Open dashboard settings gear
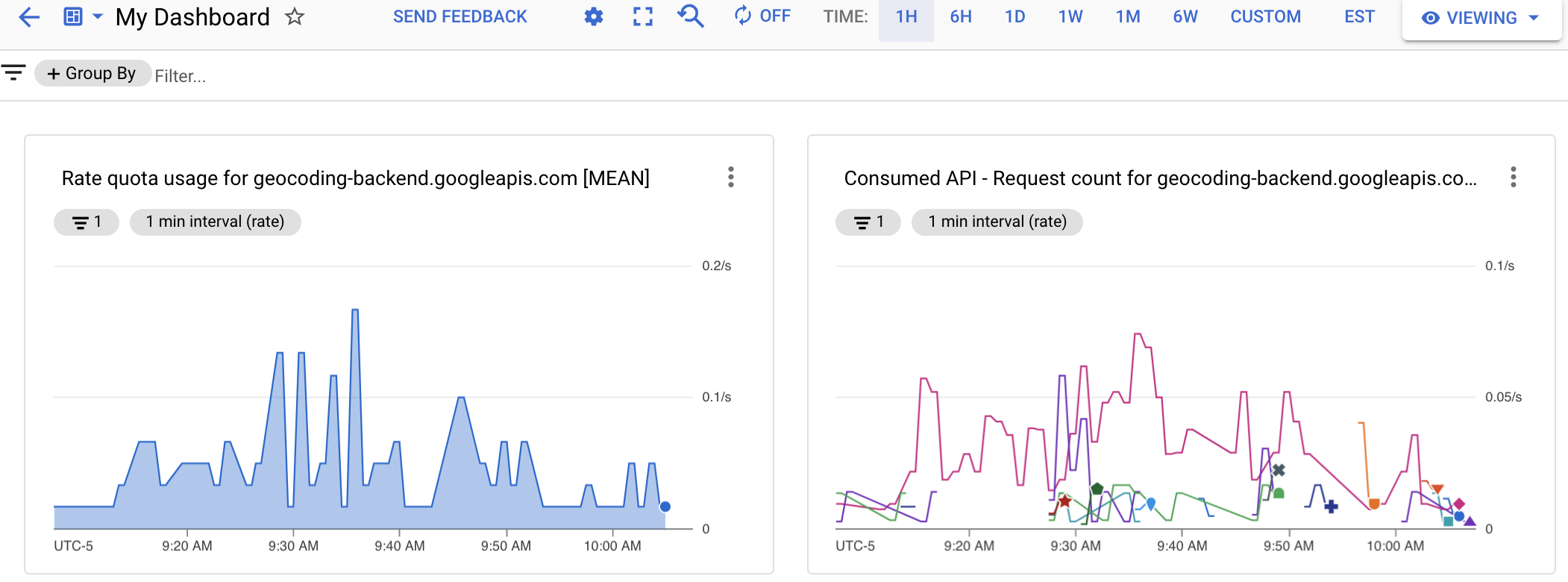 click(x=593, y=16)
